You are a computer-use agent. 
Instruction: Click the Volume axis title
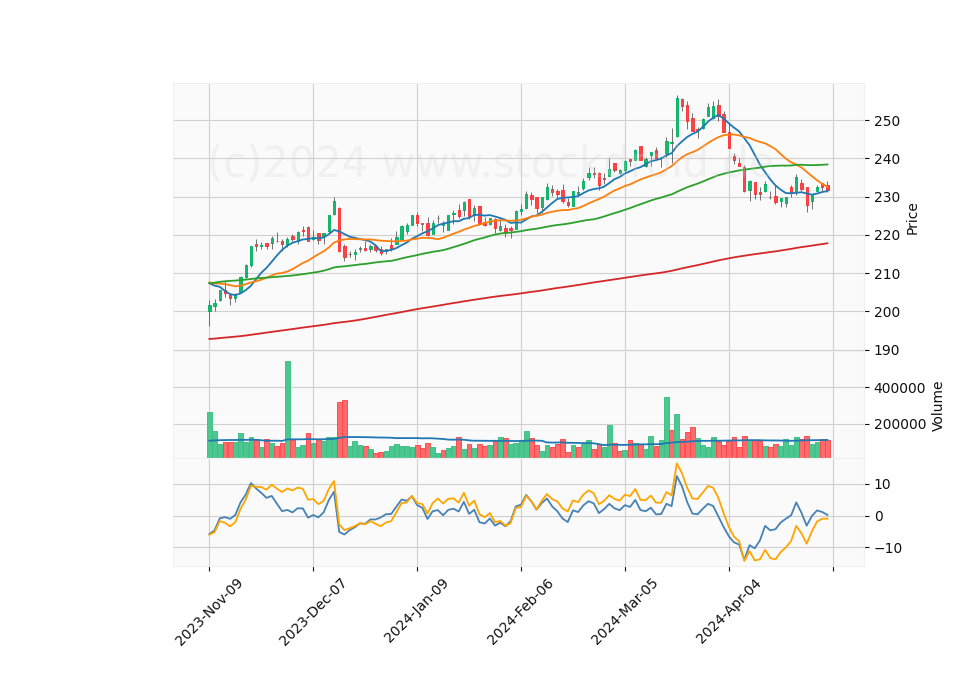(x=937, y=407)
